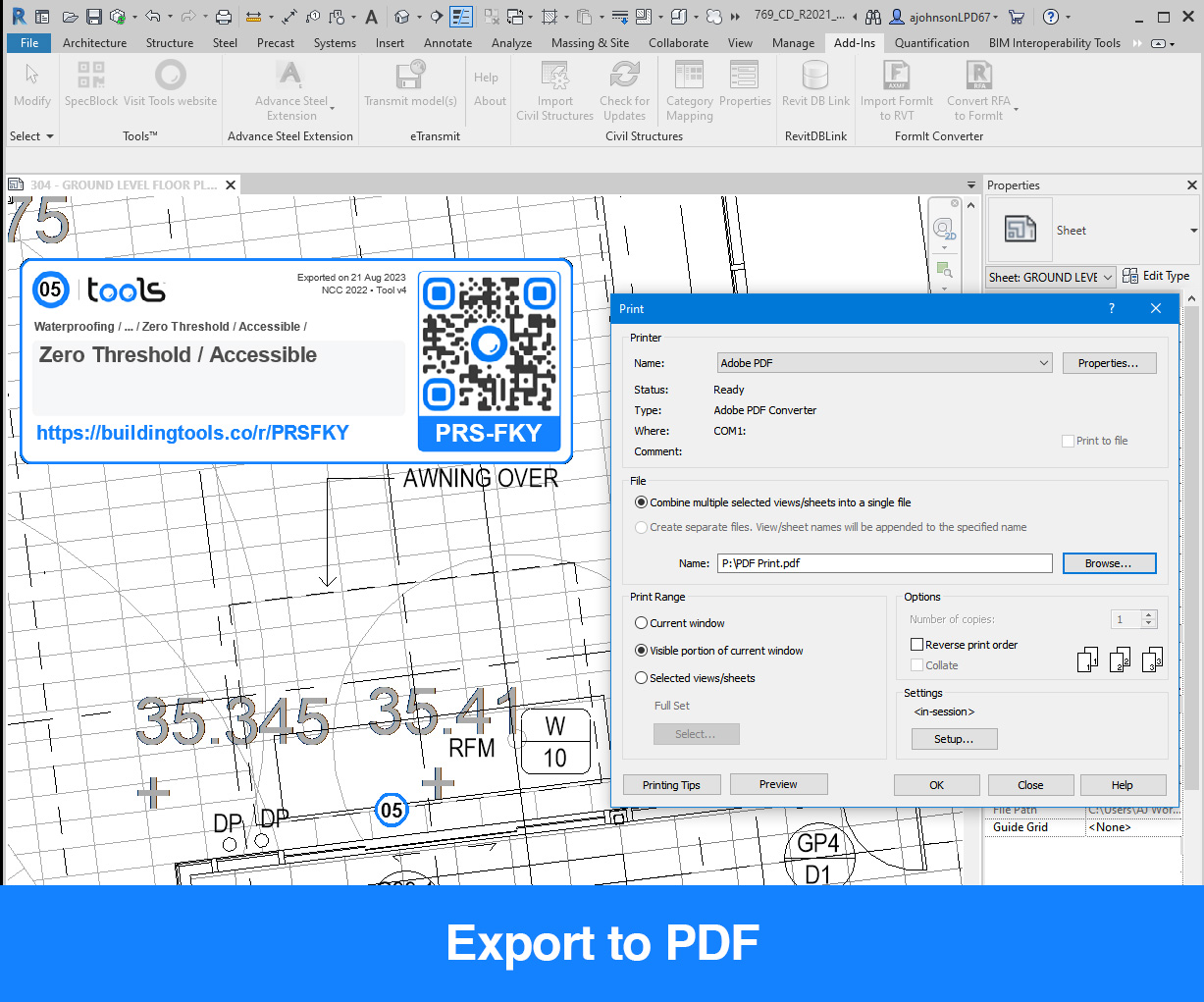
Task: Click the Edit Type button in Properties
Action: [1156, 276]
